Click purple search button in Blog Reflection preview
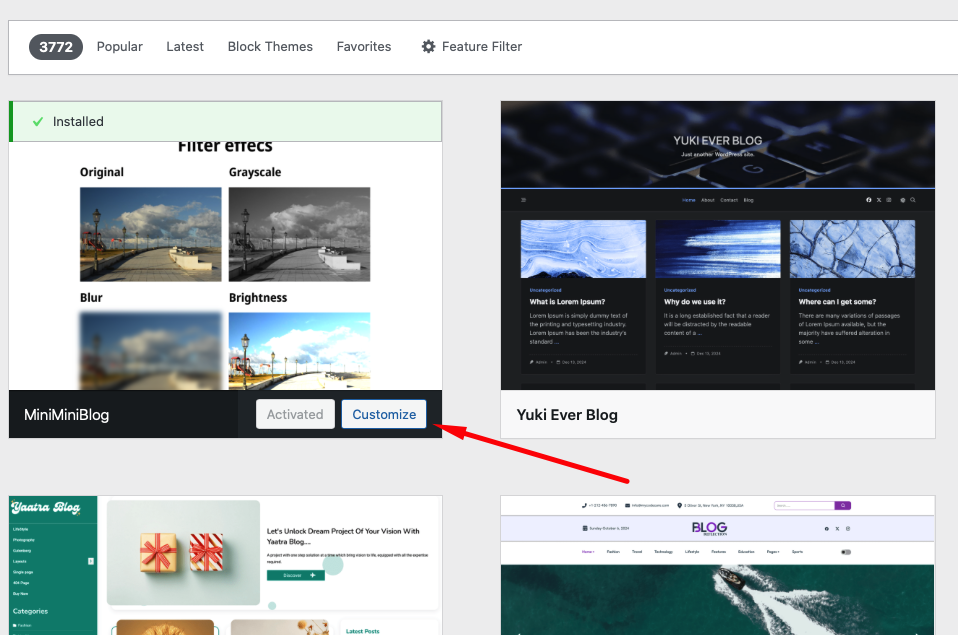 pyautogui.click(x=842, y=506)
